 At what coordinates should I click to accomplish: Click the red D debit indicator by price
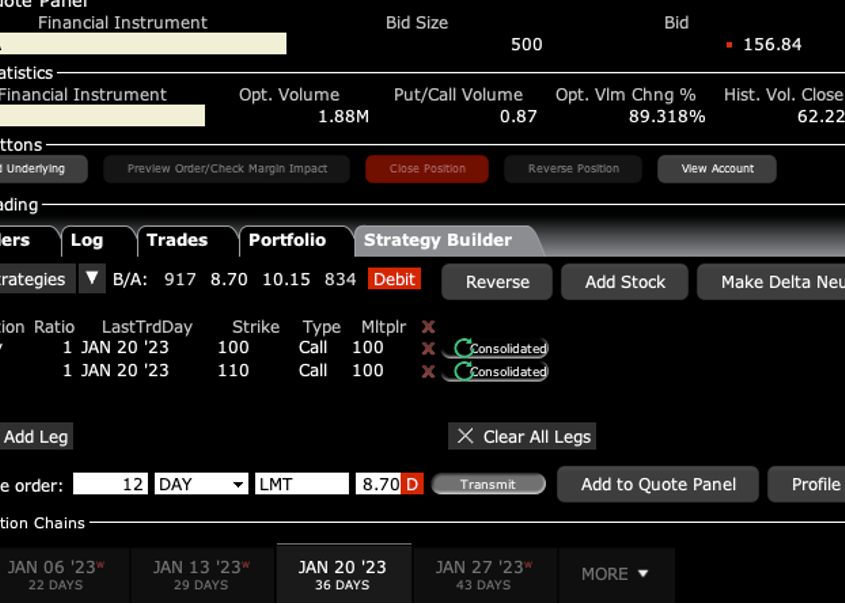point(412,484)
